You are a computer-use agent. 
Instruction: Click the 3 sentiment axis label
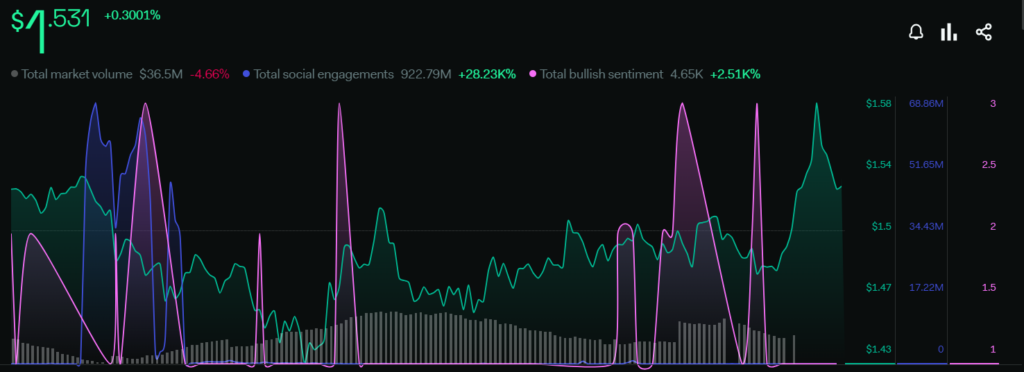[x=993, y=104]
